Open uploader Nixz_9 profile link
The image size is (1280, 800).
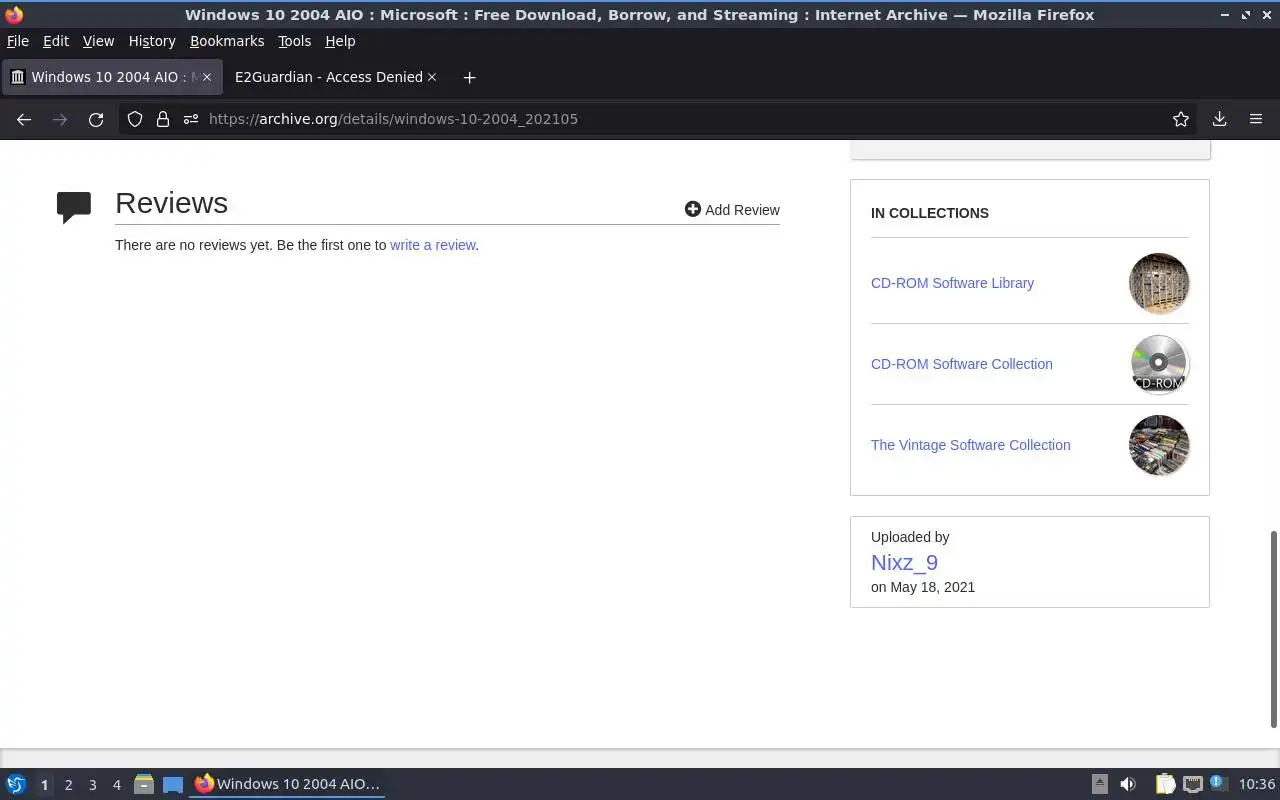click(904, 563)
